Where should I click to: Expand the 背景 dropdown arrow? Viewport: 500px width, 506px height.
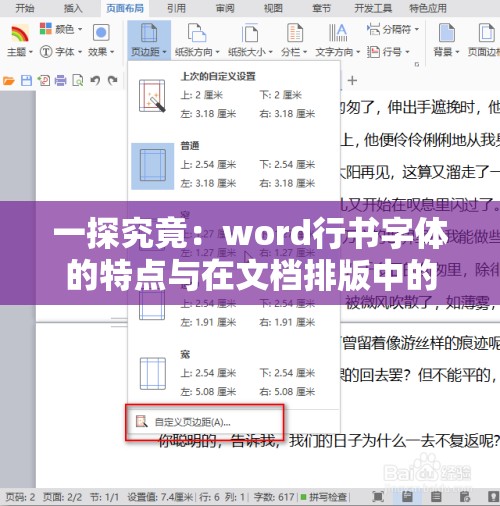click(457, 52)
